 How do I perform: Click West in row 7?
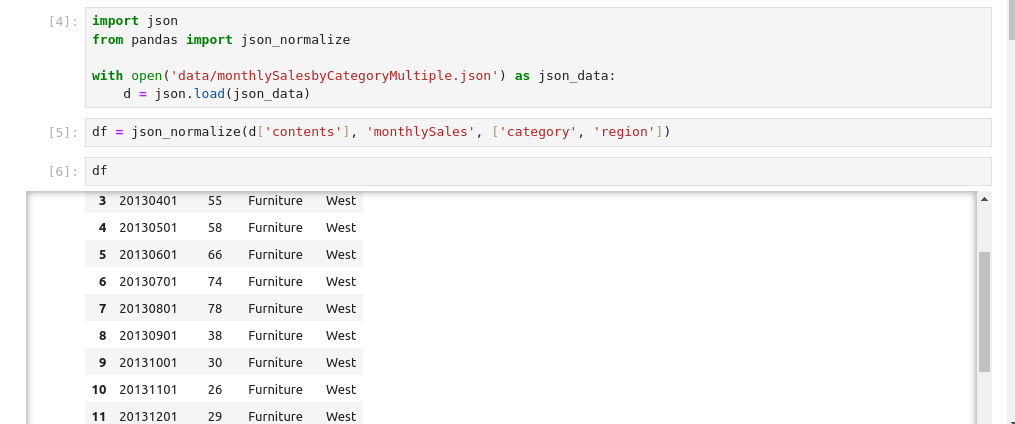341,309
